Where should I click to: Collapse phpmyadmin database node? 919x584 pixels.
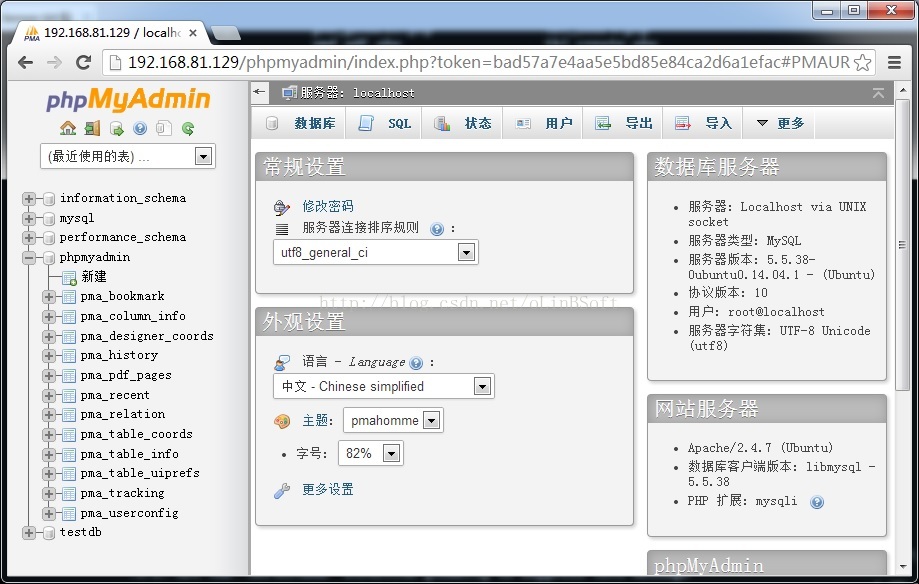tap(28, 257)
